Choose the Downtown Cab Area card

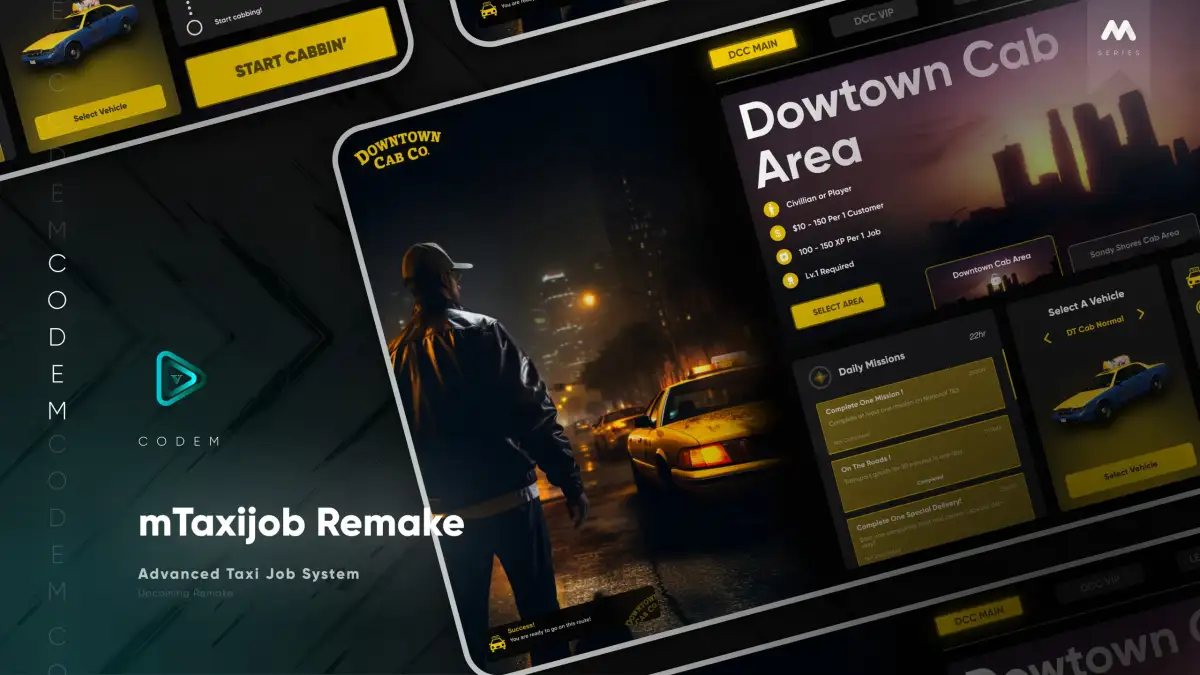[x=993, y=271]
